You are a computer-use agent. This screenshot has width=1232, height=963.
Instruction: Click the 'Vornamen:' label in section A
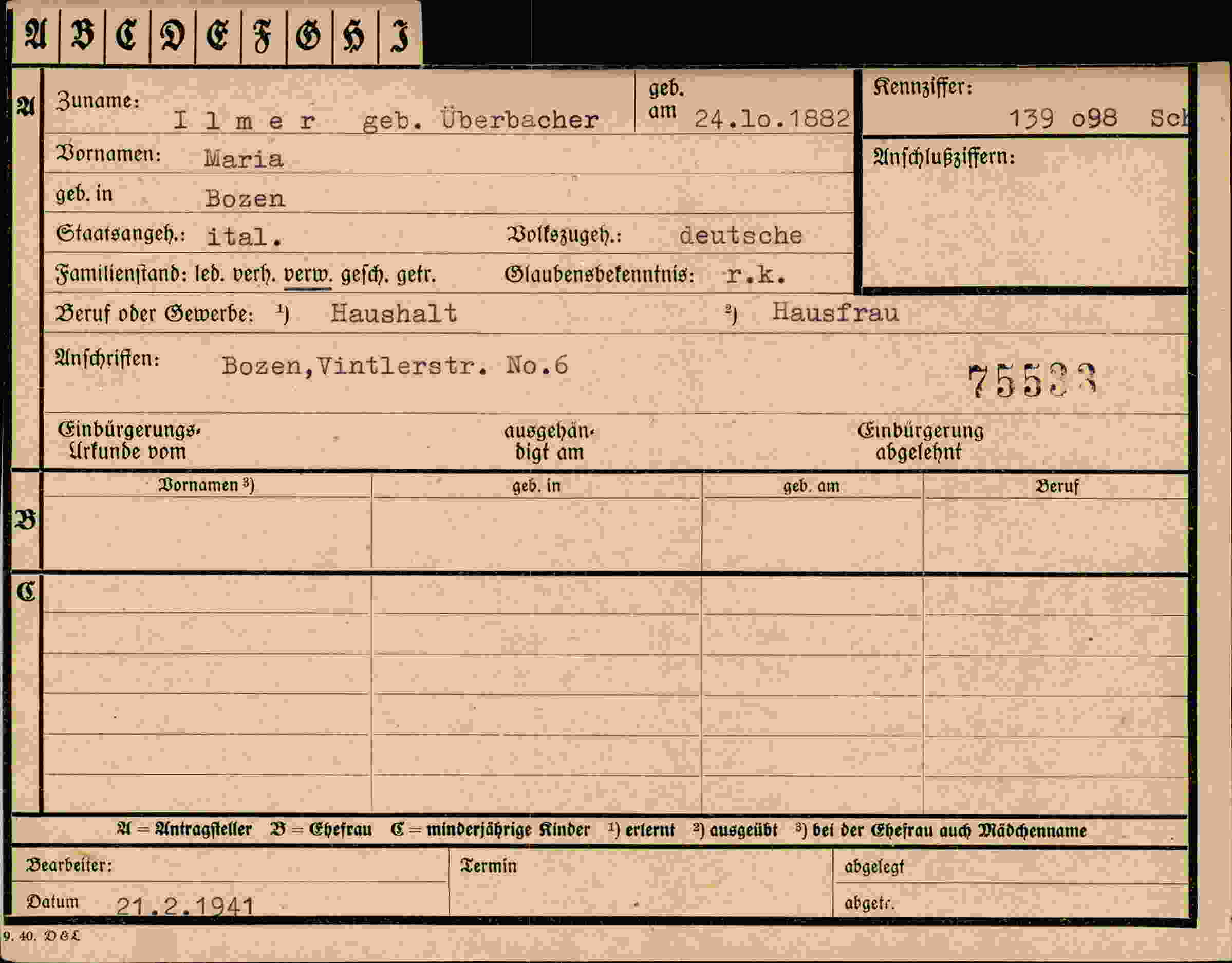[108, 154]
